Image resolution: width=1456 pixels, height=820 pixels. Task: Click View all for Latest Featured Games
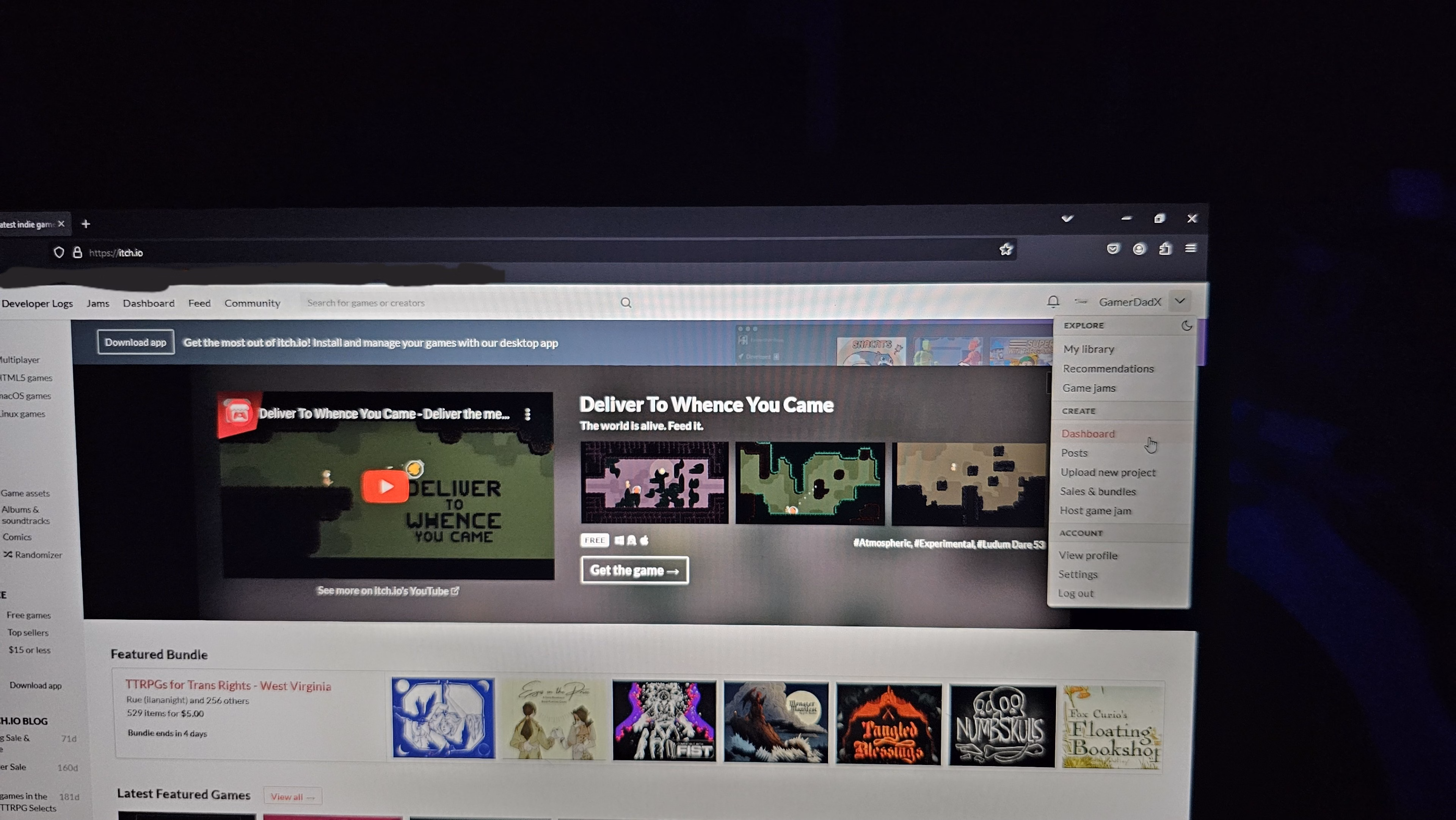point(292,797)
